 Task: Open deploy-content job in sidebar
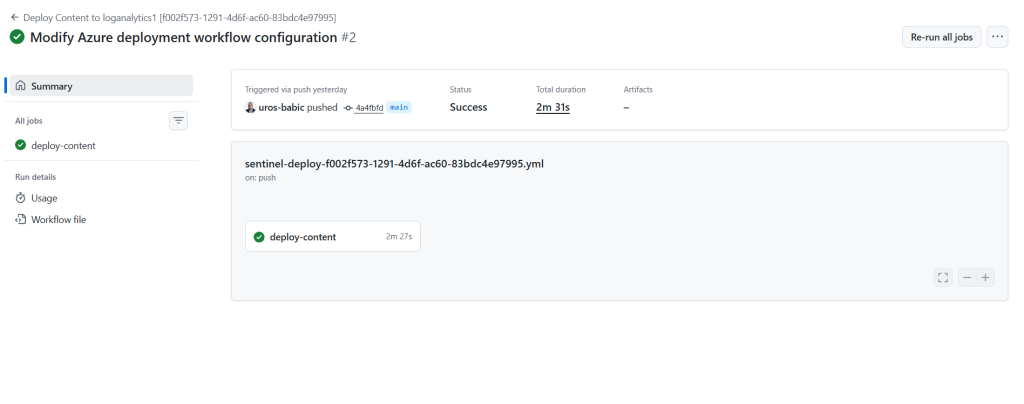[63, 145]
